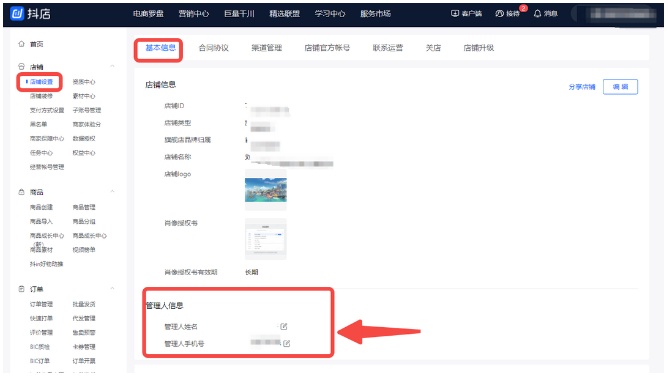Viewport: 668px width, 383px height.
Task: Select 商品素材 in the sidebar
Action: (41, 250)
